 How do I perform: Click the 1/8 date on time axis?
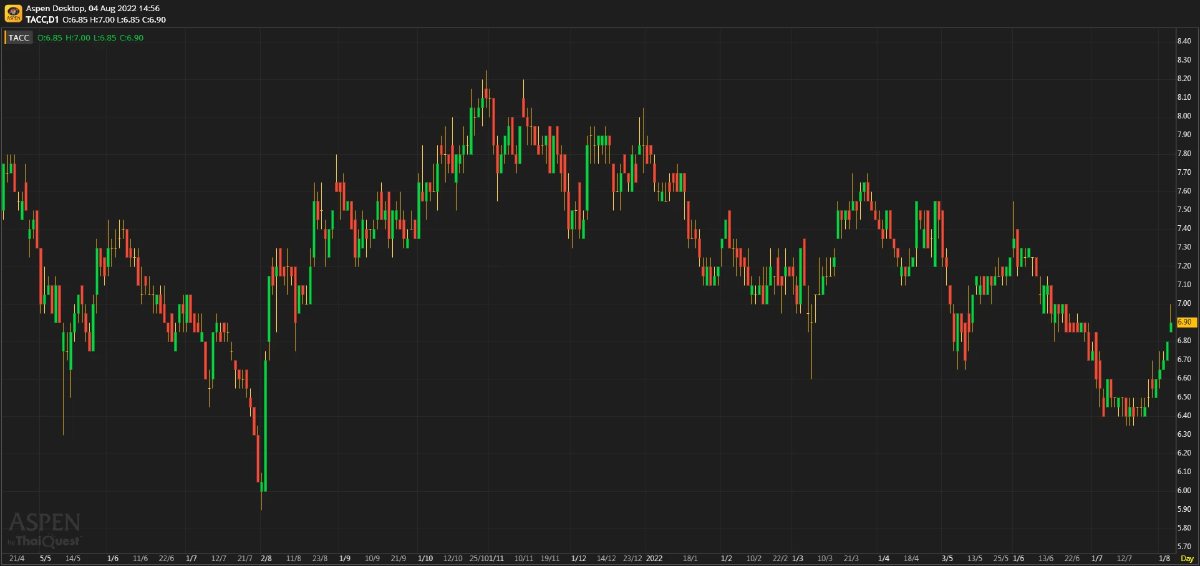pyautogui.click(x=1165, y=558)
